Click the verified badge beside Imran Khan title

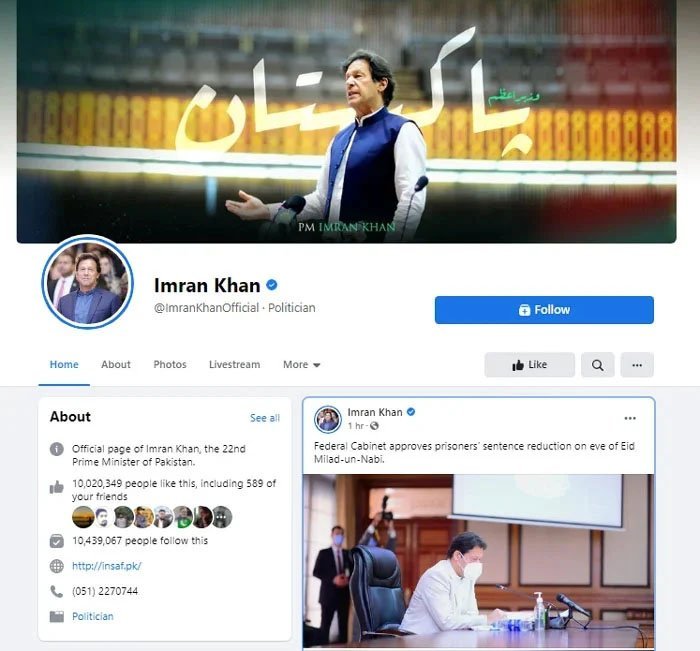coord(272,285)
